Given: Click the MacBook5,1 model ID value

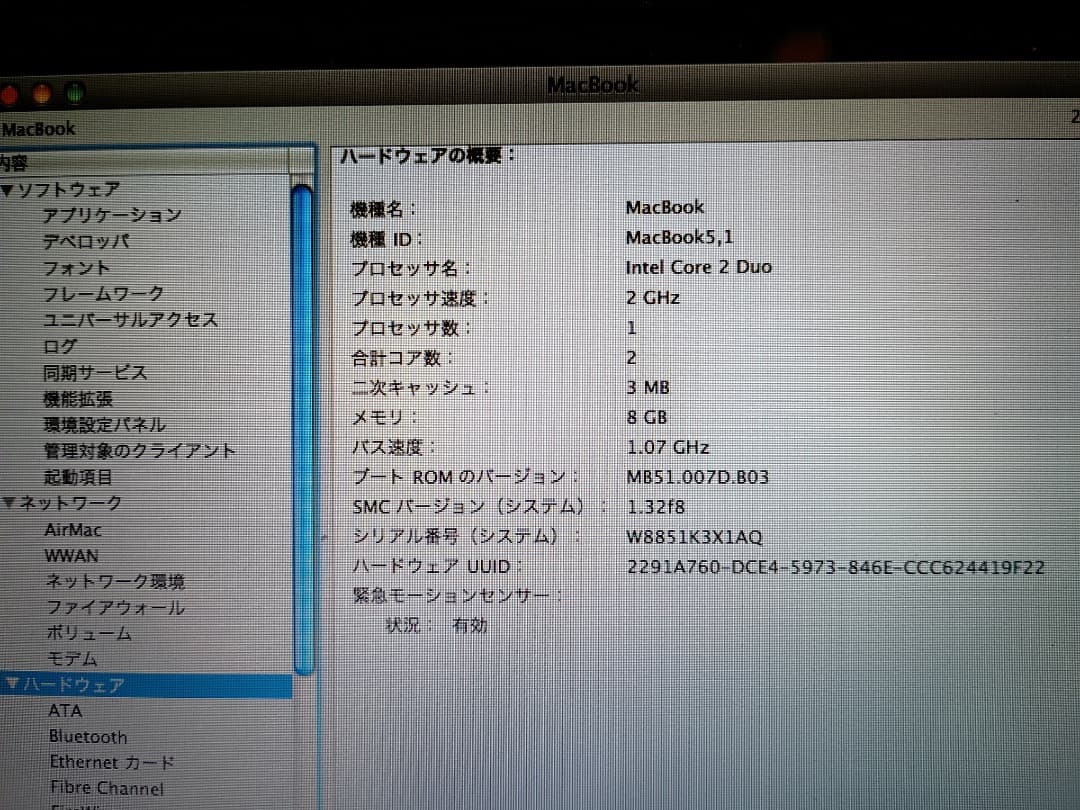Looking at the screenshot, I should 679,238.
